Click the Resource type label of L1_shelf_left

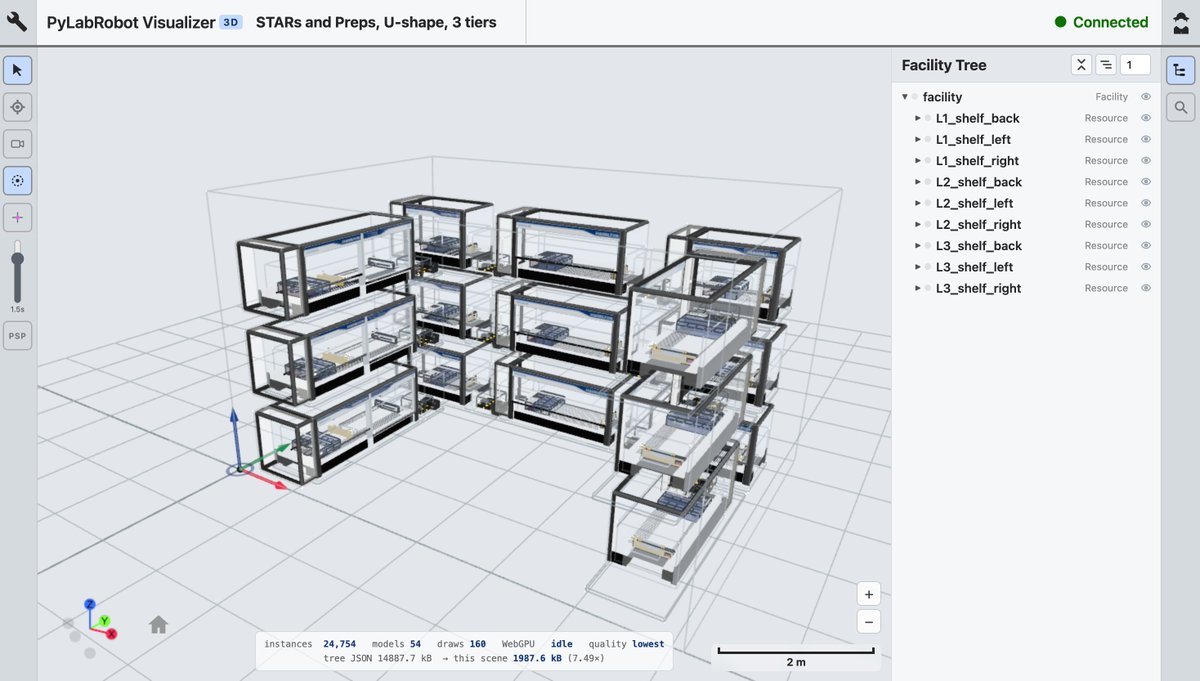click(1106, 139)
